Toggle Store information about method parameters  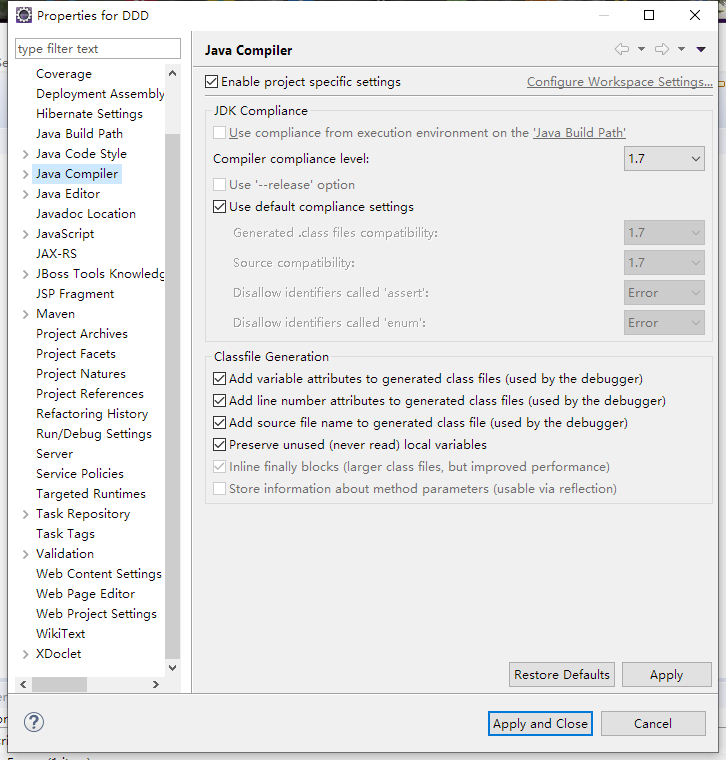[x=220, y=489]
